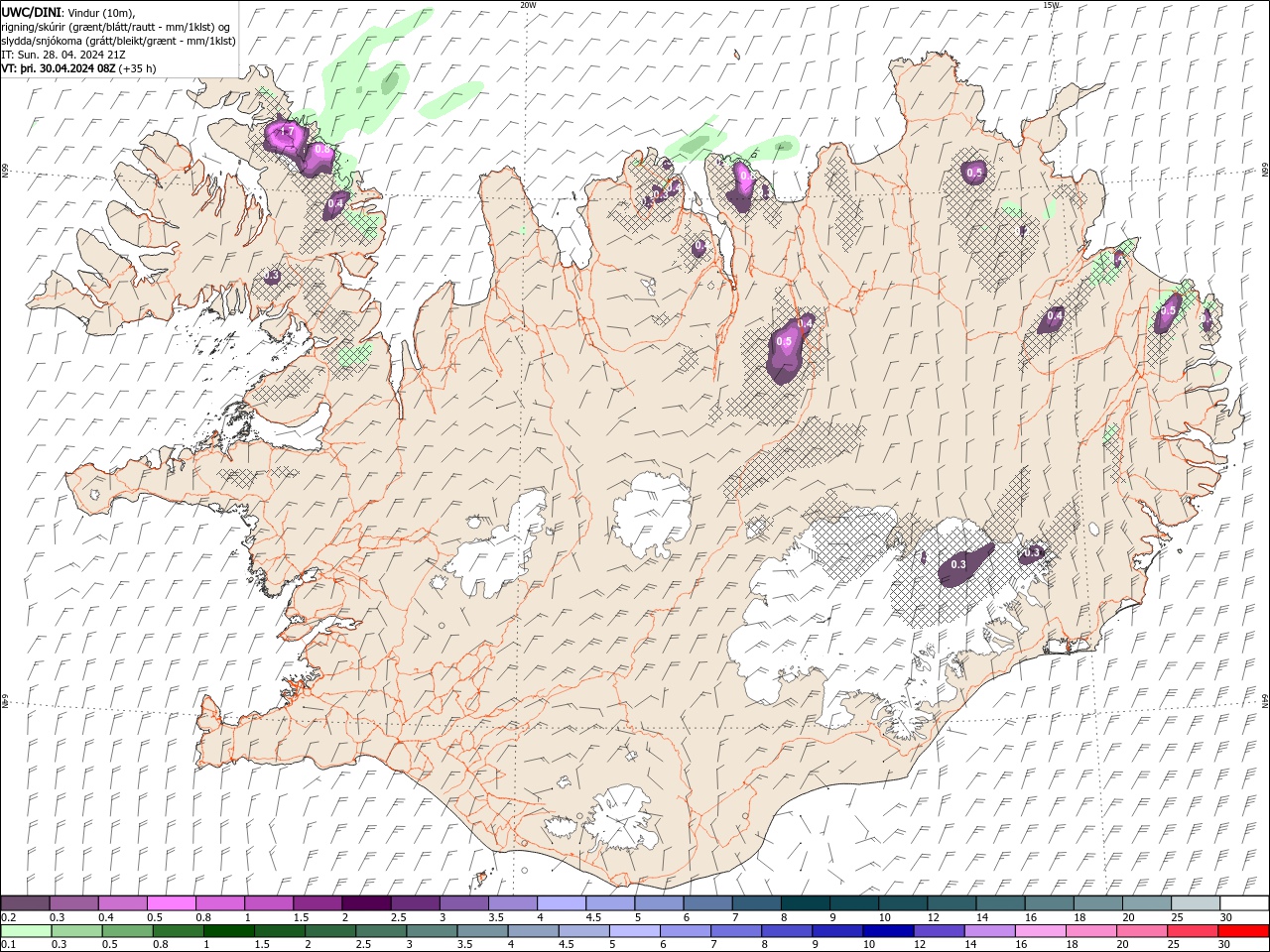
Task: Pick bright pink upper swatch starting at 0.5
Action: click(172, 902)
